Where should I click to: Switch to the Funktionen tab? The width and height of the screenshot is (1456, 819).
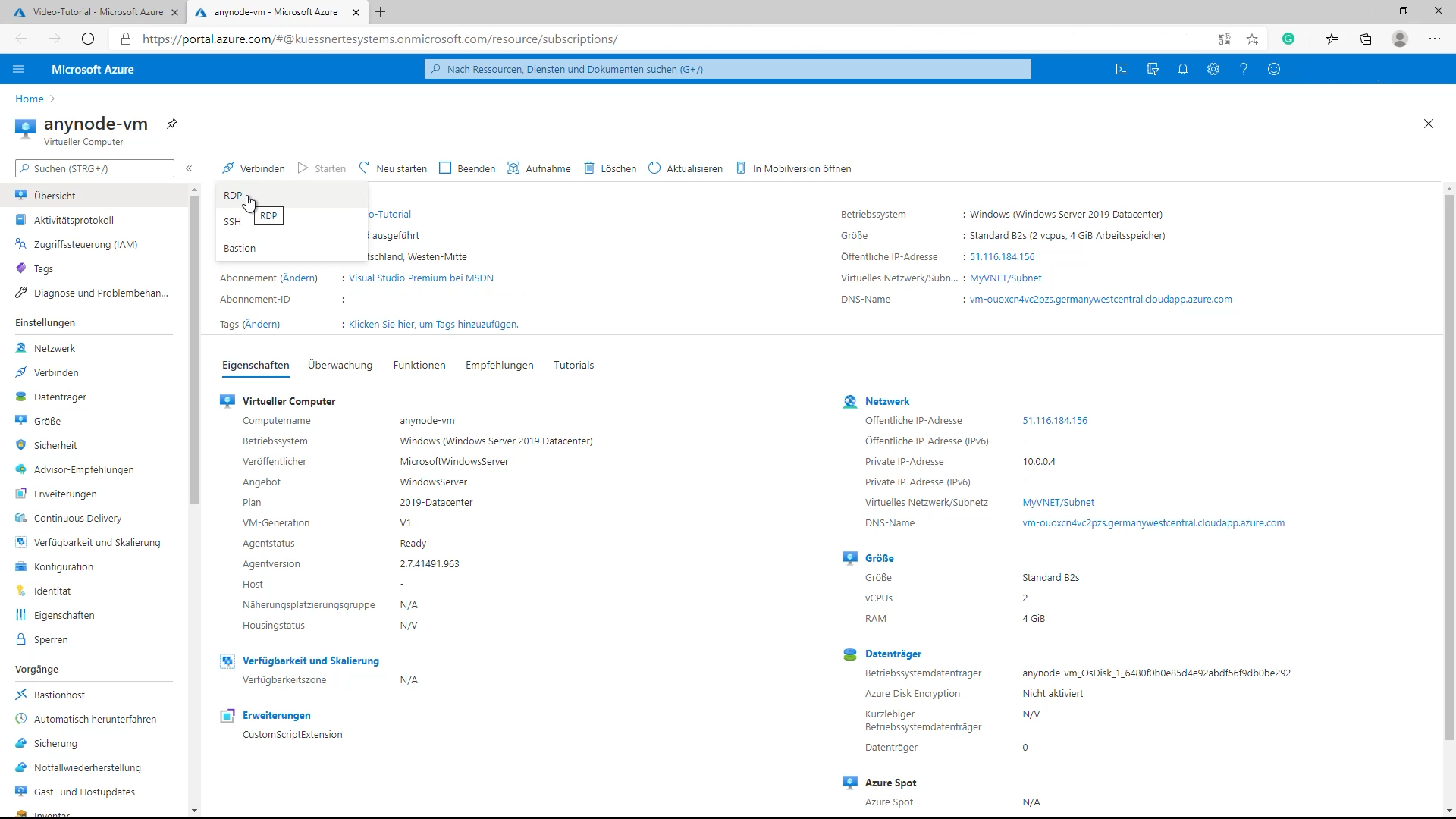coord(419,365)
